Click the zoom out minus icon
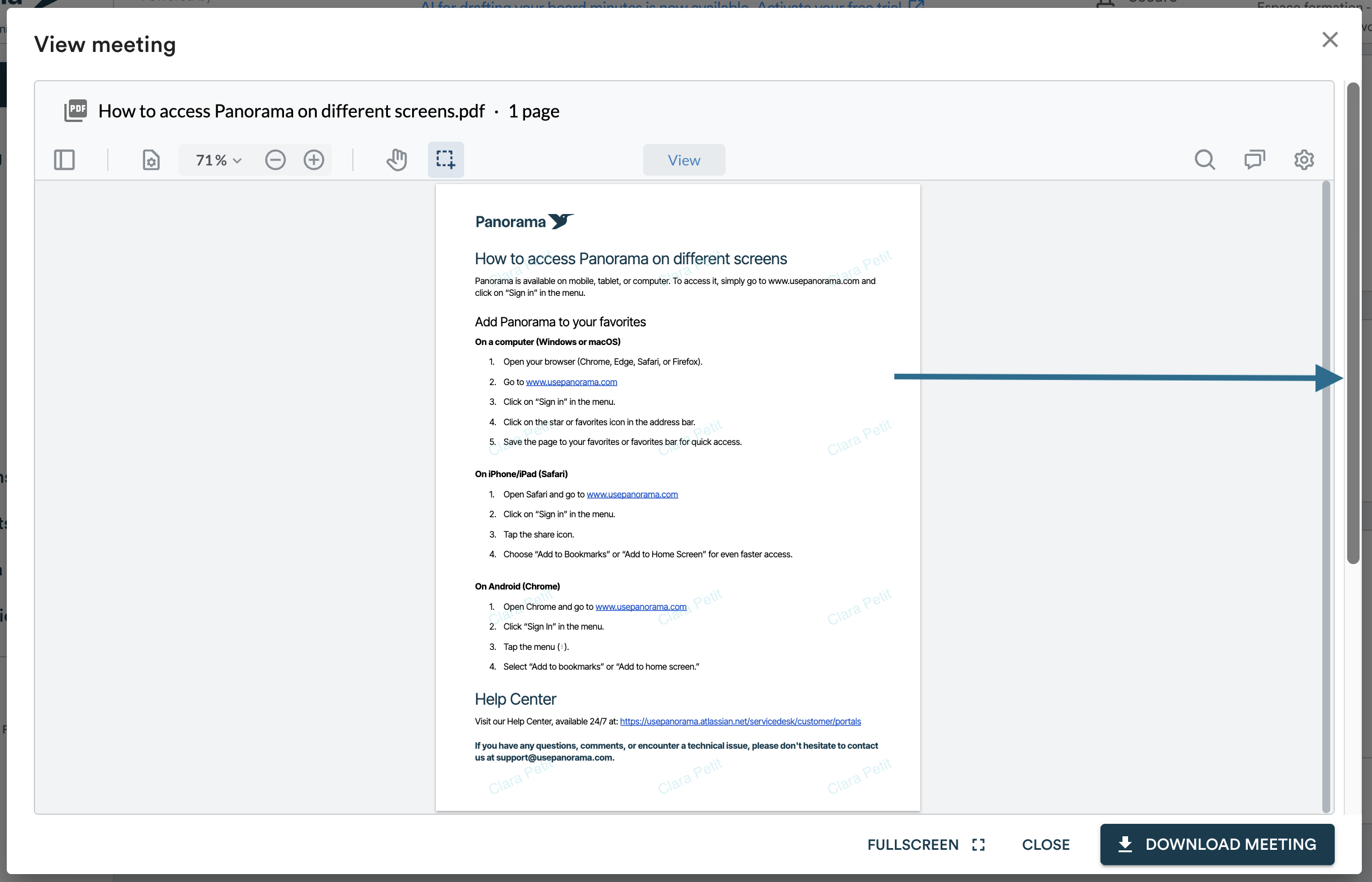 click(276, 160)
